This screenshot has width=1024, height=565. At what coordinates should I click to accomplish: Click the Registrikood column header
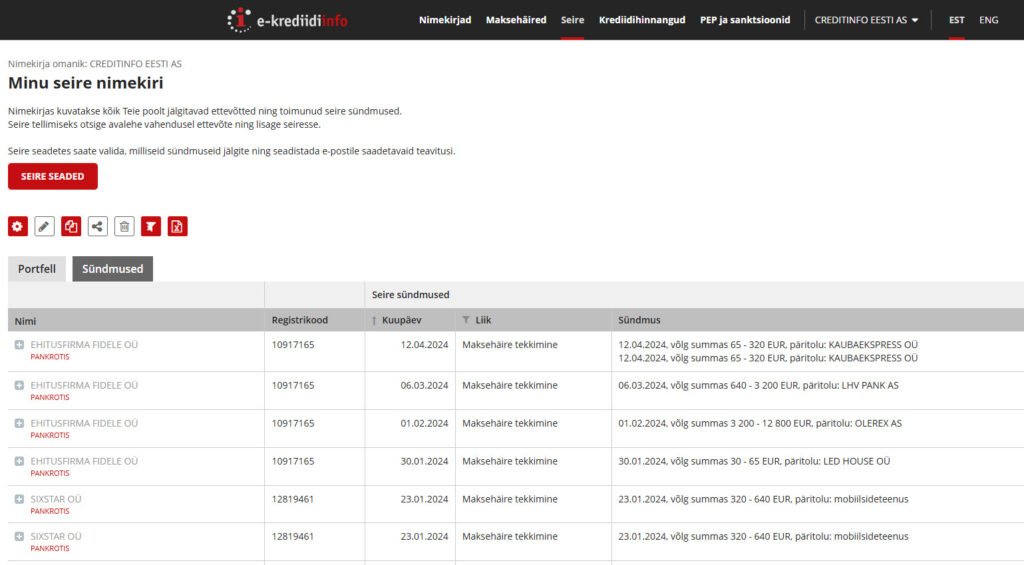(300, 320)
